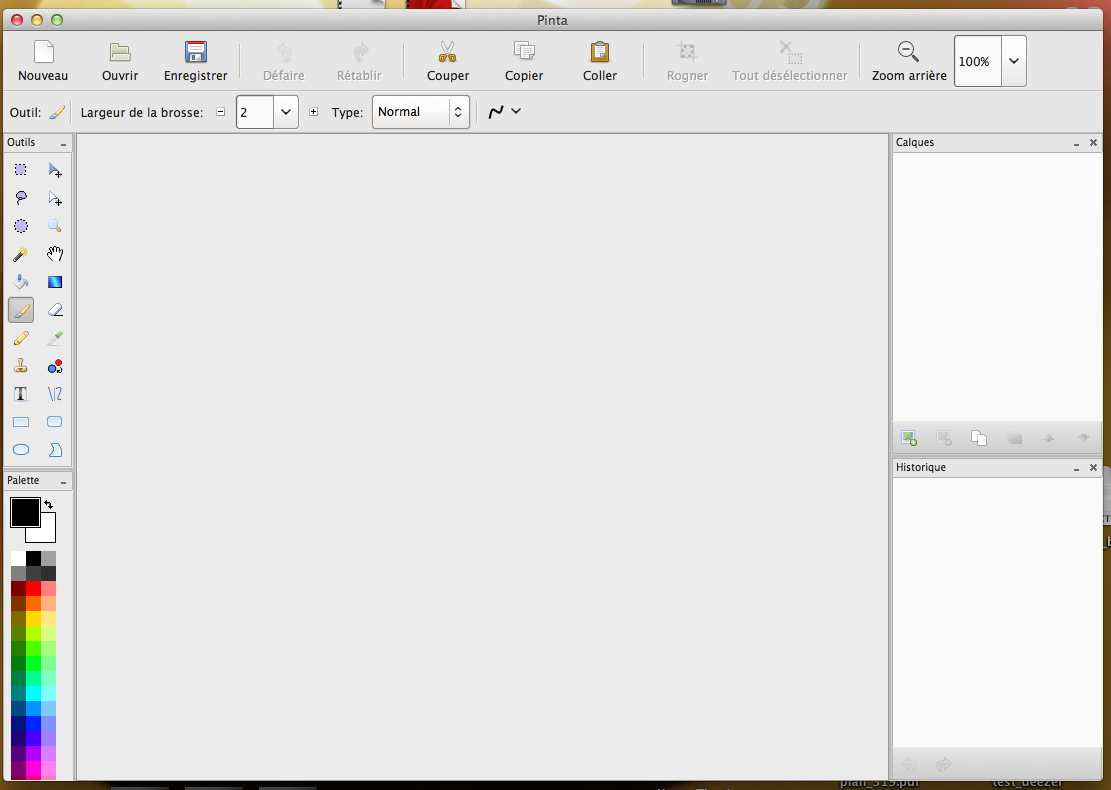
Task: Click the Couper scissors button
Action: (x=448, y=61)
